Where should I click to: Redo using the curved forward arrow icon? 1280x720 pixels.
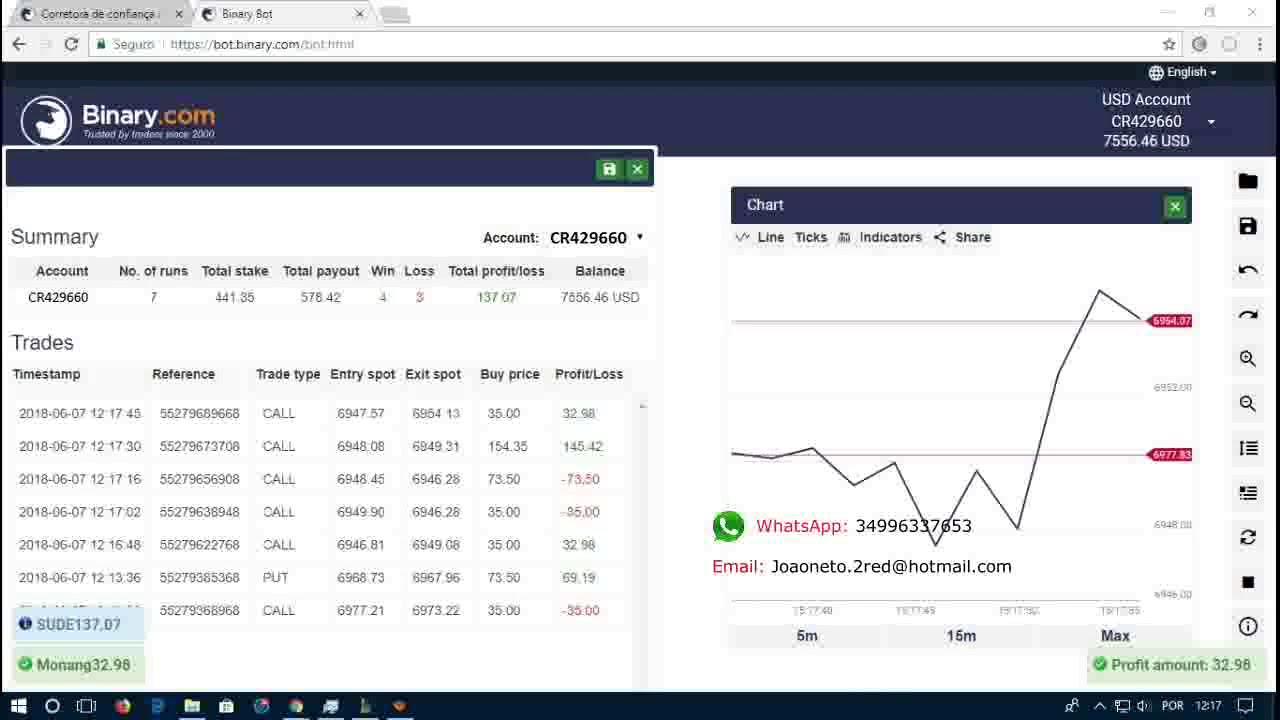(x=1248, y=315)
